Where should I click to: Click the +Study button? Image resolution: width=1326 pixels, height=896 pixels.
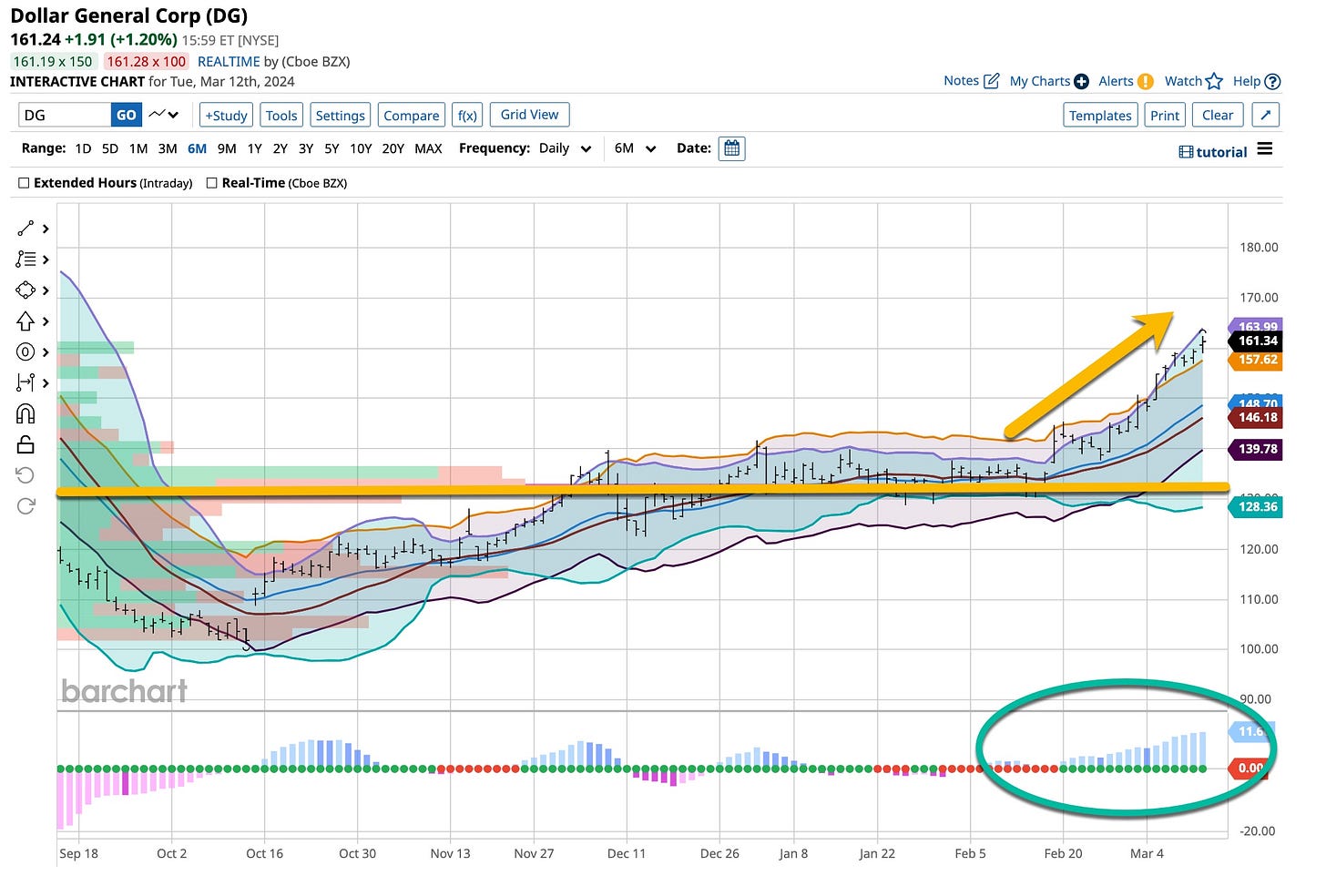(x=226, y=115)
